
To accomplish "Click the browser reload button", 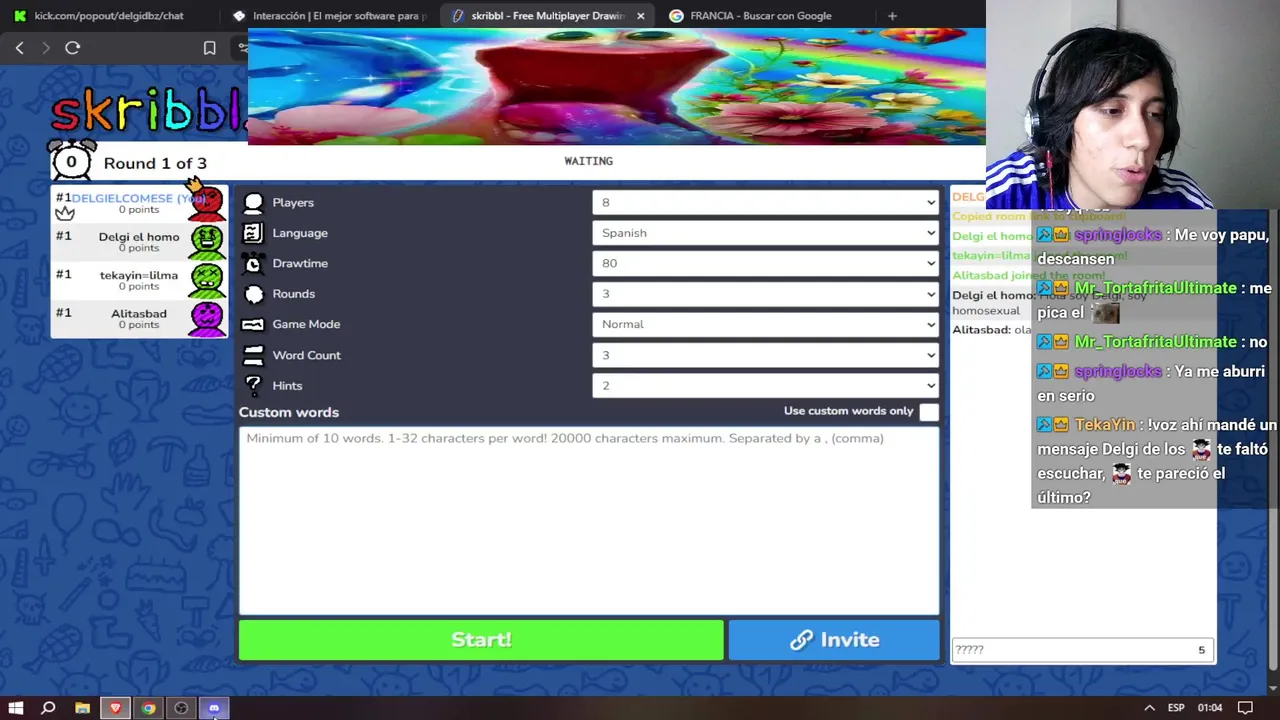I will pos(72,48).
